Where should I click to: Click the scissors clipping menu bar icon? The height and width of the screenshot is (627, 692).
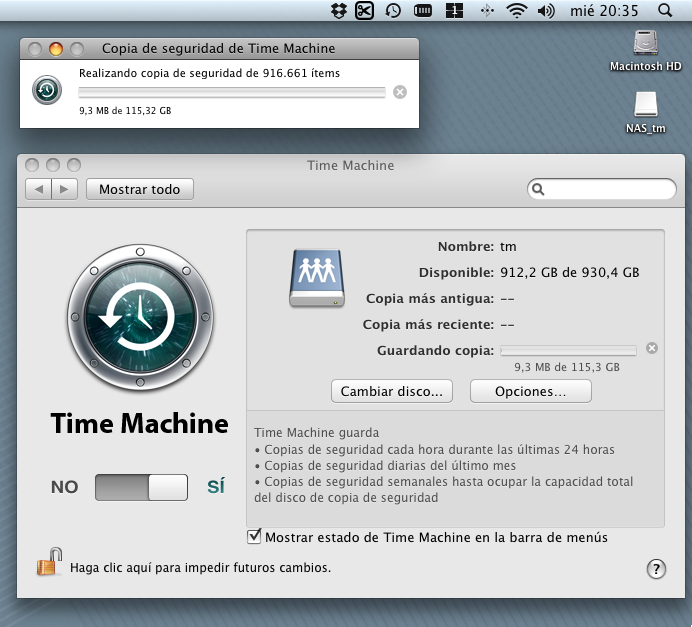[365, 11]
